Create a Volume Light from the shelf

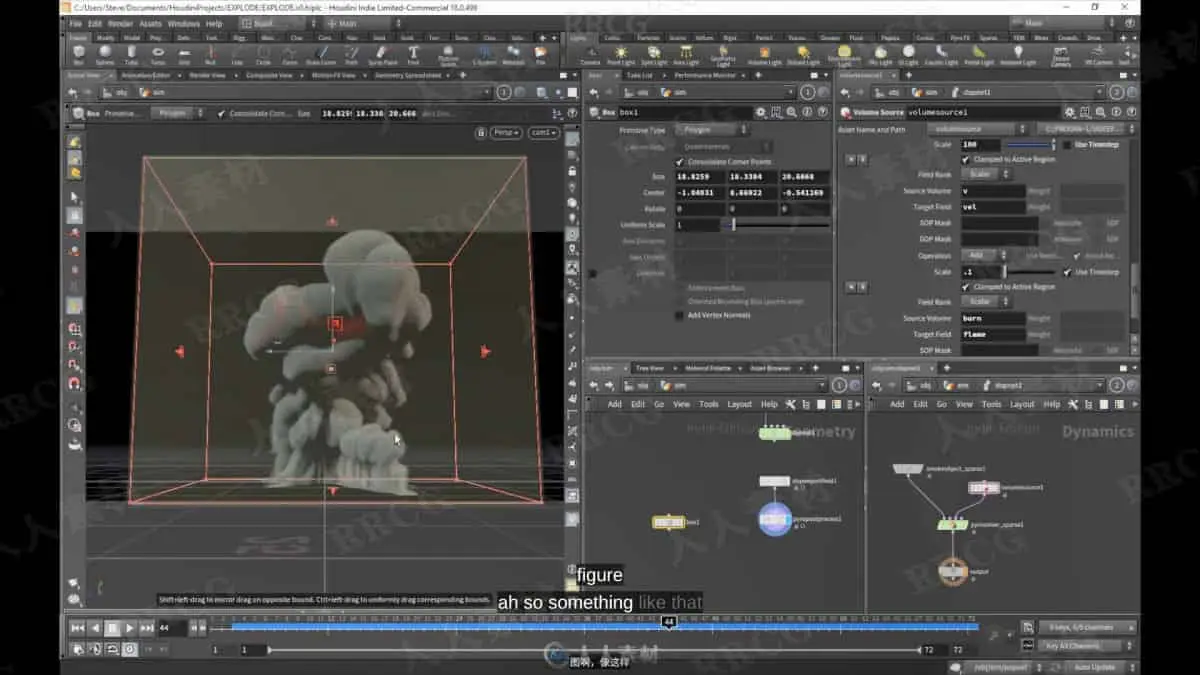coord(765,54)
